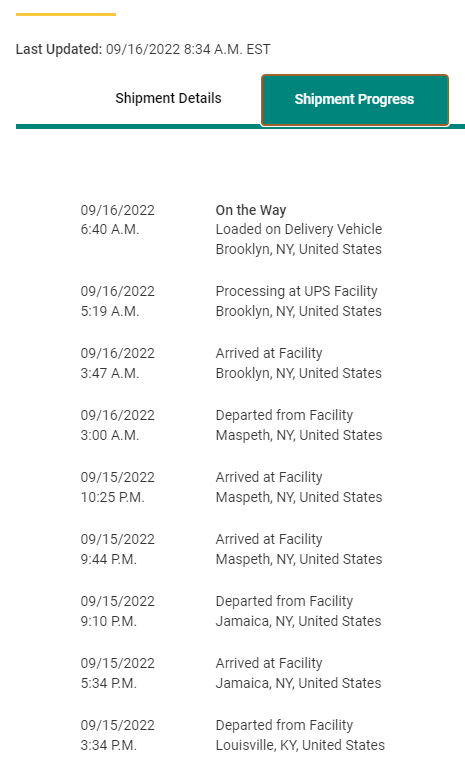Viewport: 465px width, 764px height.
Task: Switch to the Shipment Details tab
Action: pyautogui.click(x=168, y=98)
